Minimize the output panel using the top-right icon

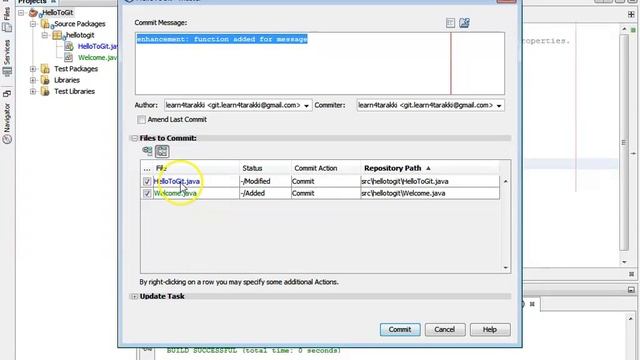point(631,290)
